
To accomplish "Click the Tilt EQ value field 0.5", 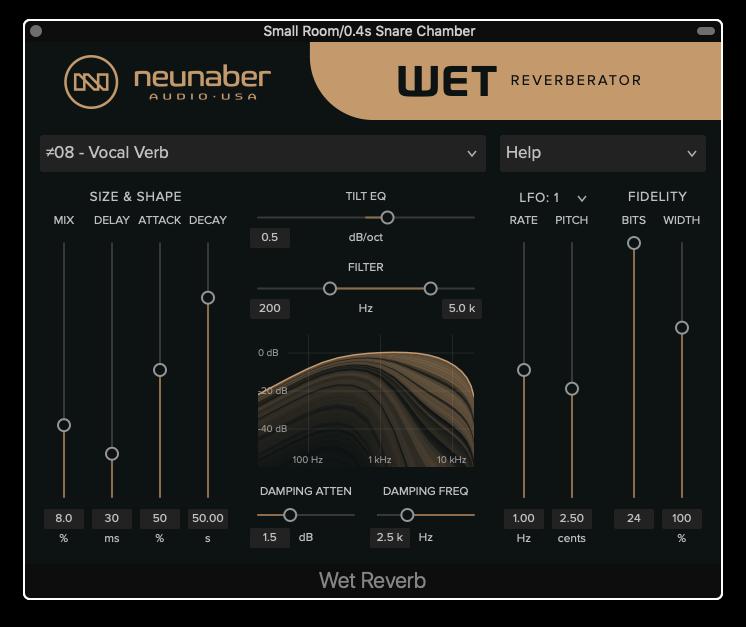I will click(x=270, y=237).
